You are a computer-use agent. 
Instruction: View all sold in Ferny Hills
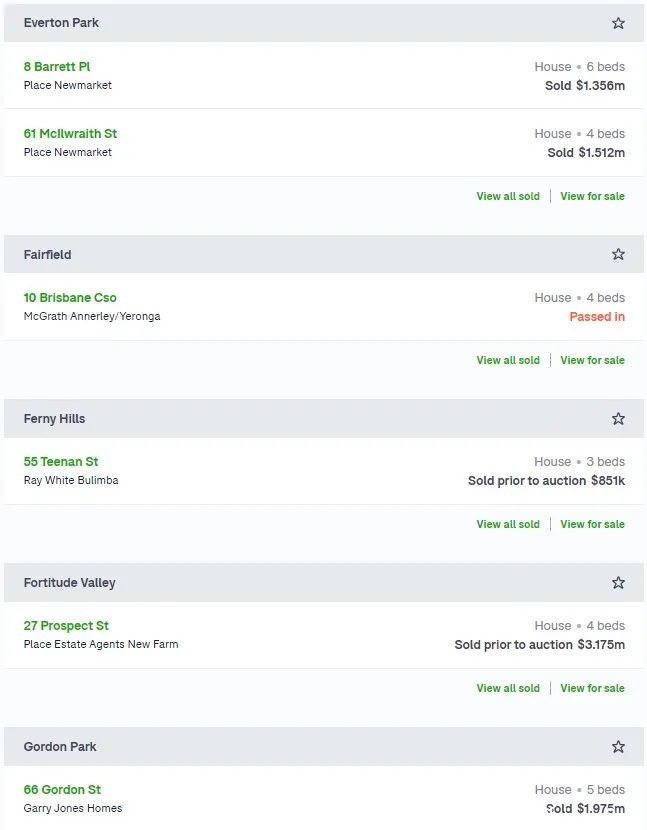coord(508,525)
